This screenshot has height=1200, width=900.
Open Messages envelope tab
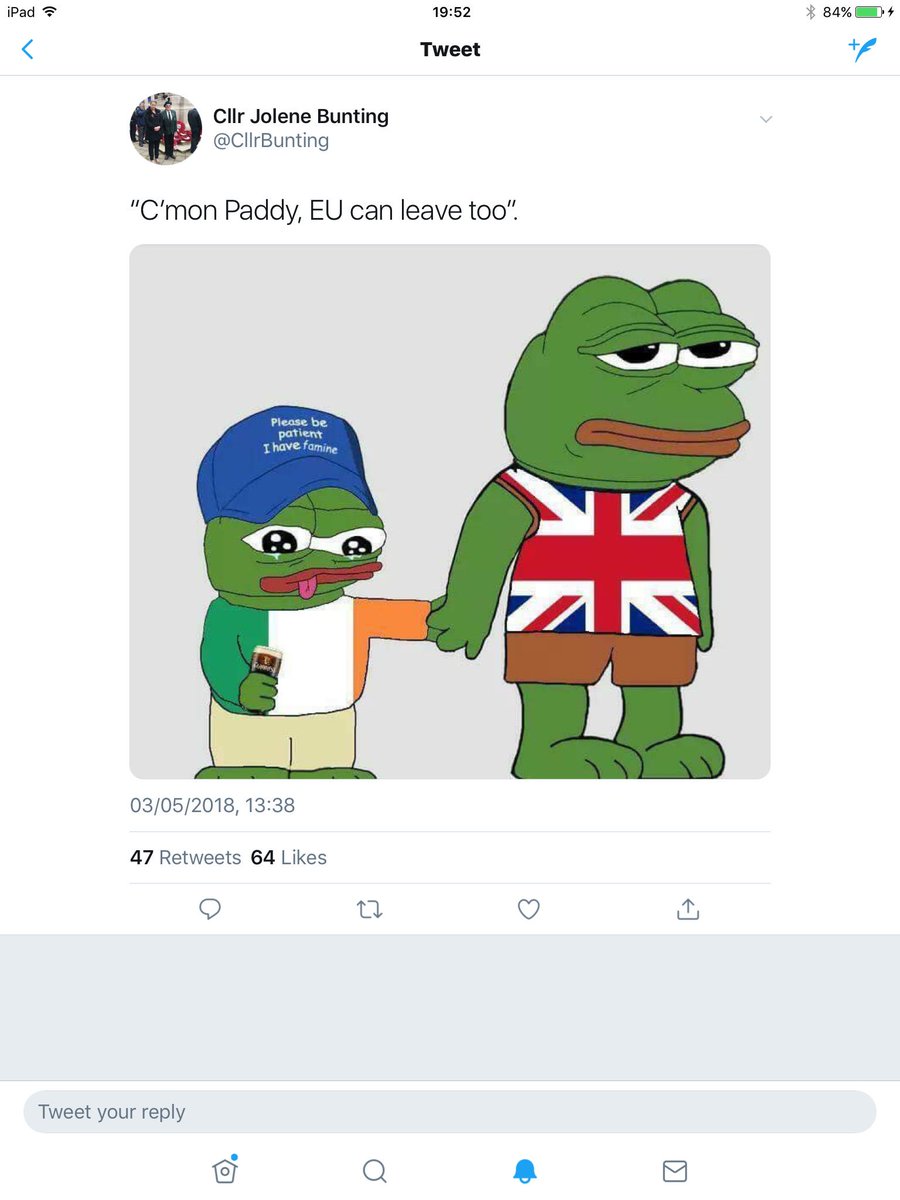pos(675,1170)
